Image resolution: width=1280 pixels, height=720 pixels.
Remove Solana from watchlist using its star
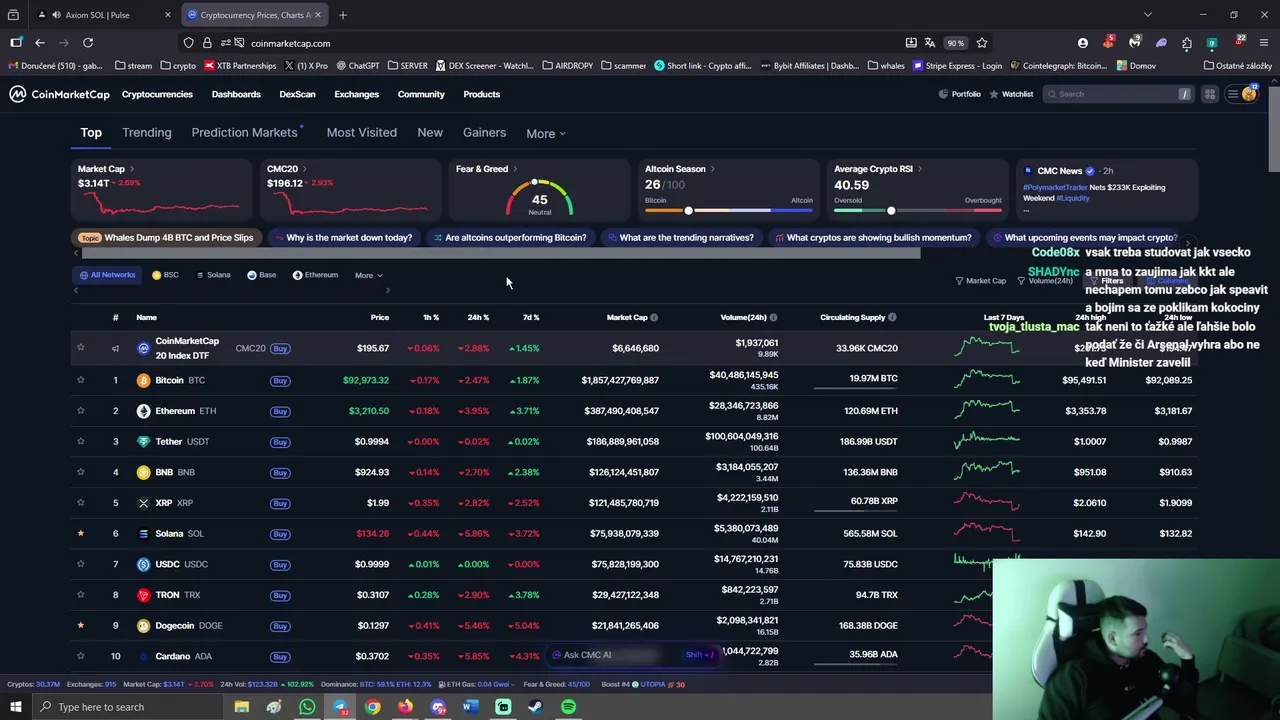[x=81, y=533]
